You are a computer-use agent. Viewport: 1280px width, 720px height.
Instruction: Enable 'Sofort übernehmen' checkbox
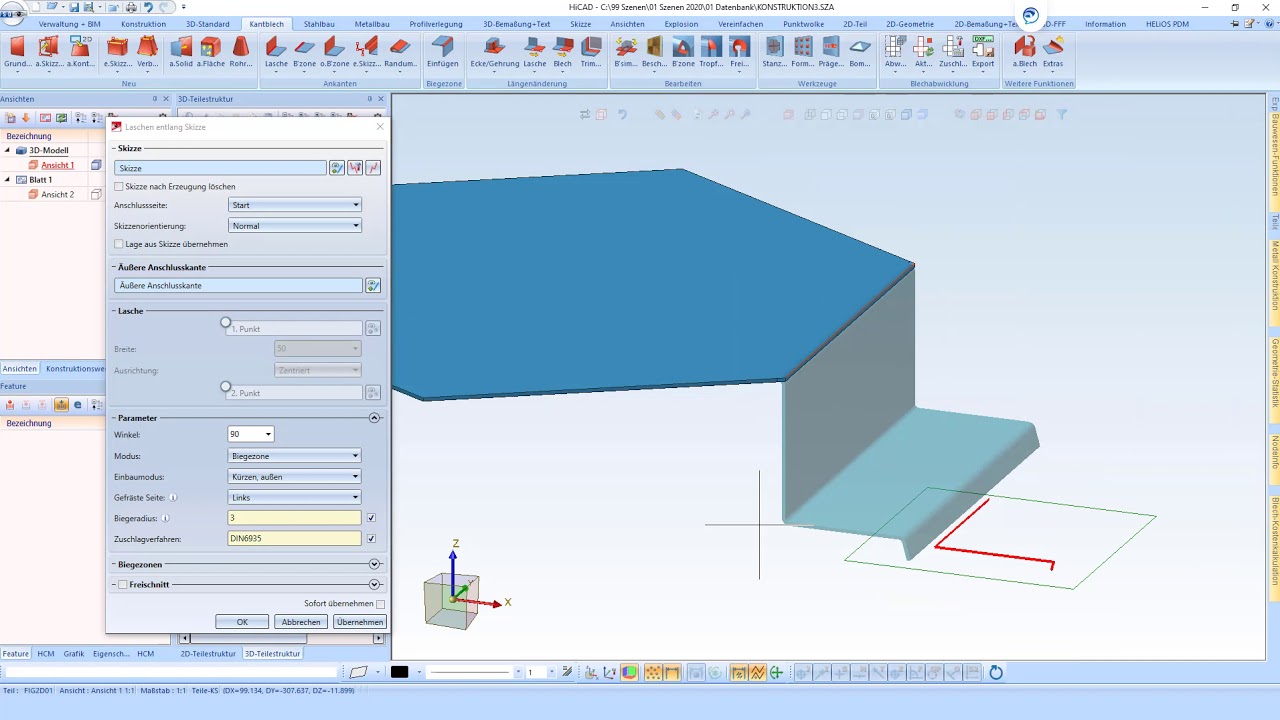click(x=381, y=605)
